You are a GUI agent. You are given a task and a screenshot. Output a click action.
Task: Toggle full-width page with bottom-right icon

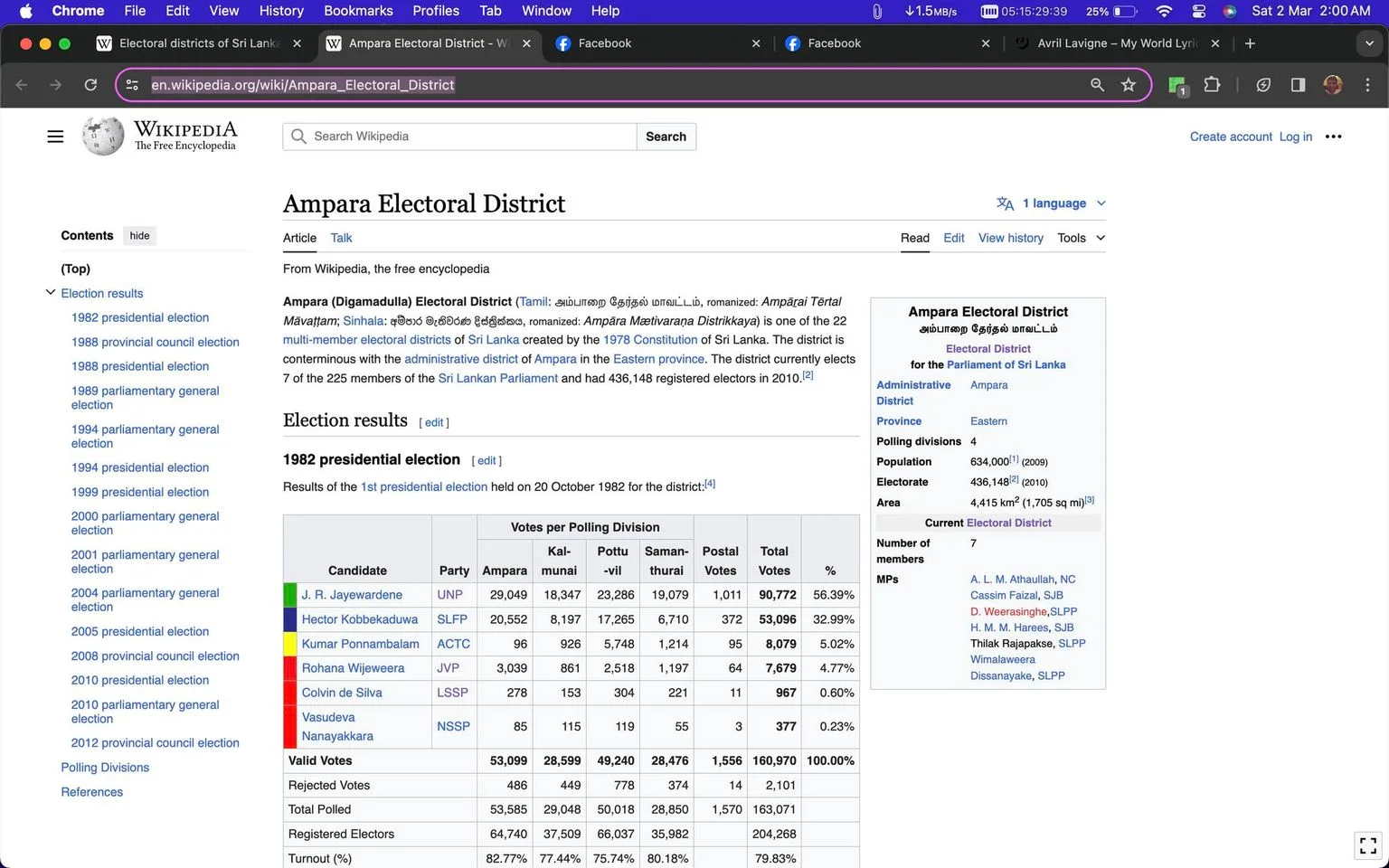tap(1368, 845)
